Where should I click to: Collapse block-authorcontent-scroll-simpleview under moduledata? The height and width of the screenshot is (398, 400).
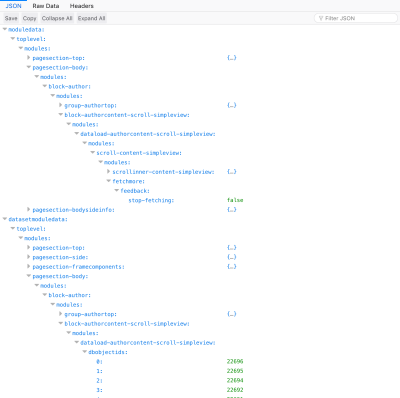pos(61,114)
